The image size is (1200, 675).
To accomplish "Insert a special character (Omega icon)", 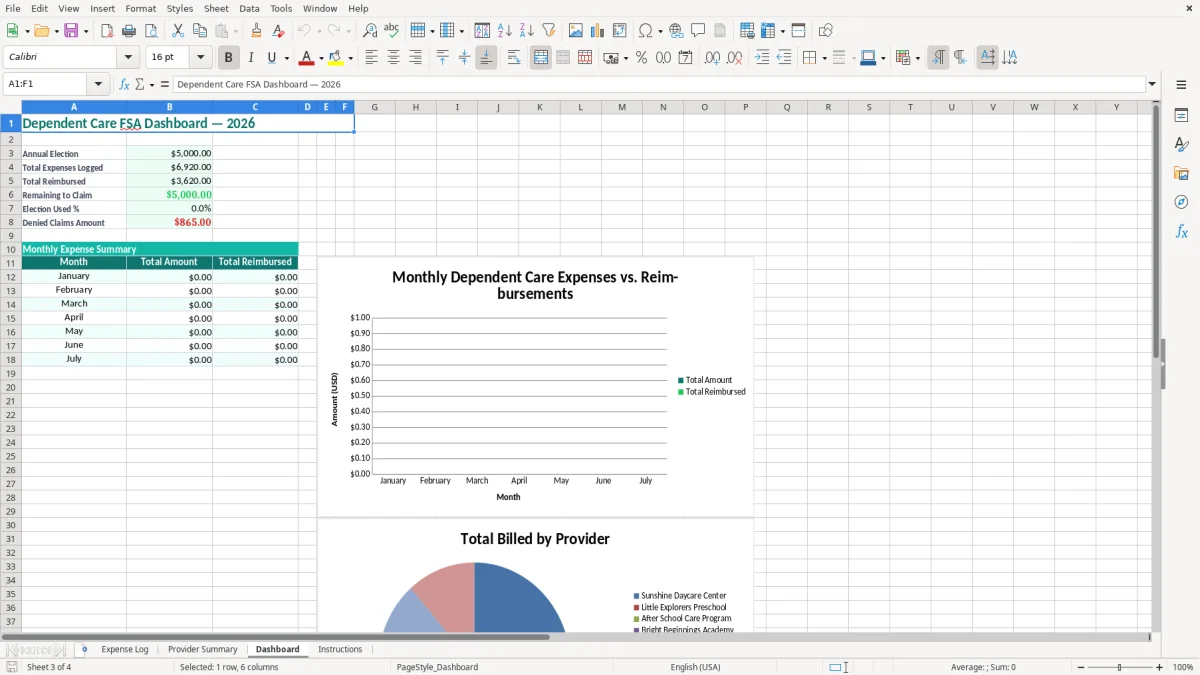I will 645,31.
